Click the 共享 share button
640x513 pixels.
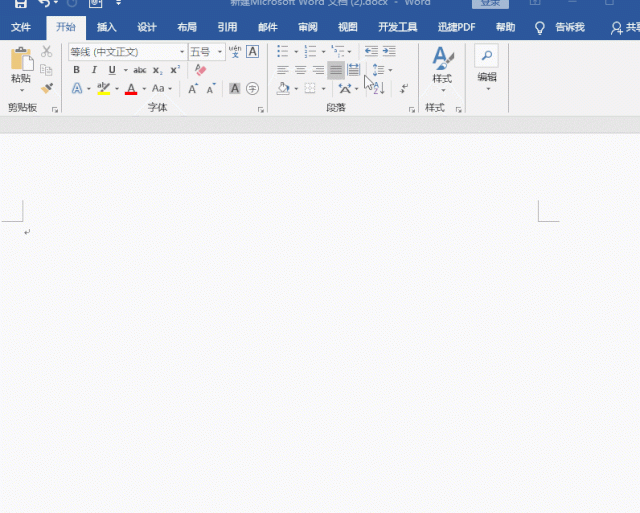click(625, 27)
